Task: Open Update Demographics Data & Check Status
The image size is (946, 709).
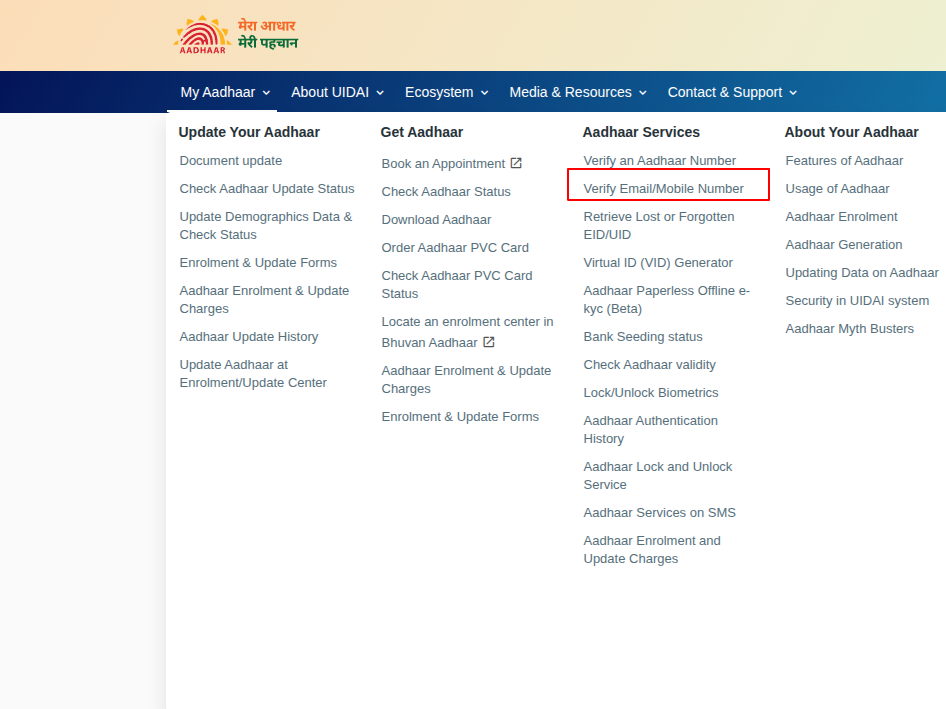Action: (x=266, y=225)
